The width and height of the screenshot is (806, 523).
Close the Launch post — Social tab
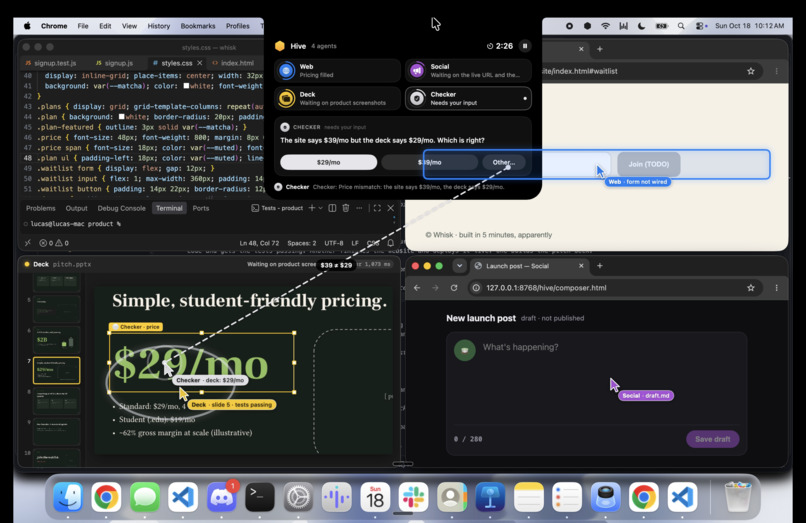[581, 266]
